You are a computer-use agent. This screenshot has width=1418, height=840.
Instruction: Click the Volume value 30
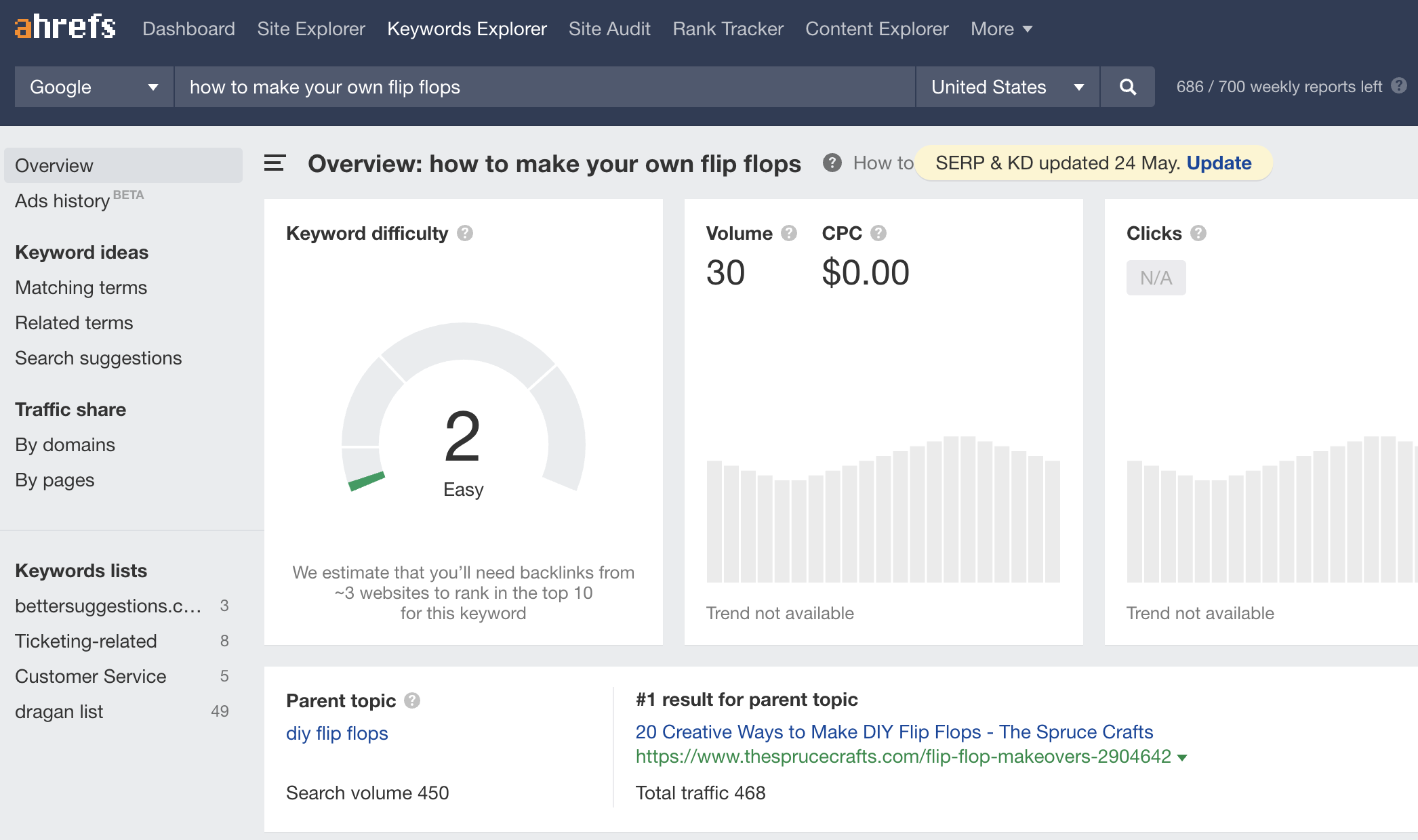[x=725, y=273]
